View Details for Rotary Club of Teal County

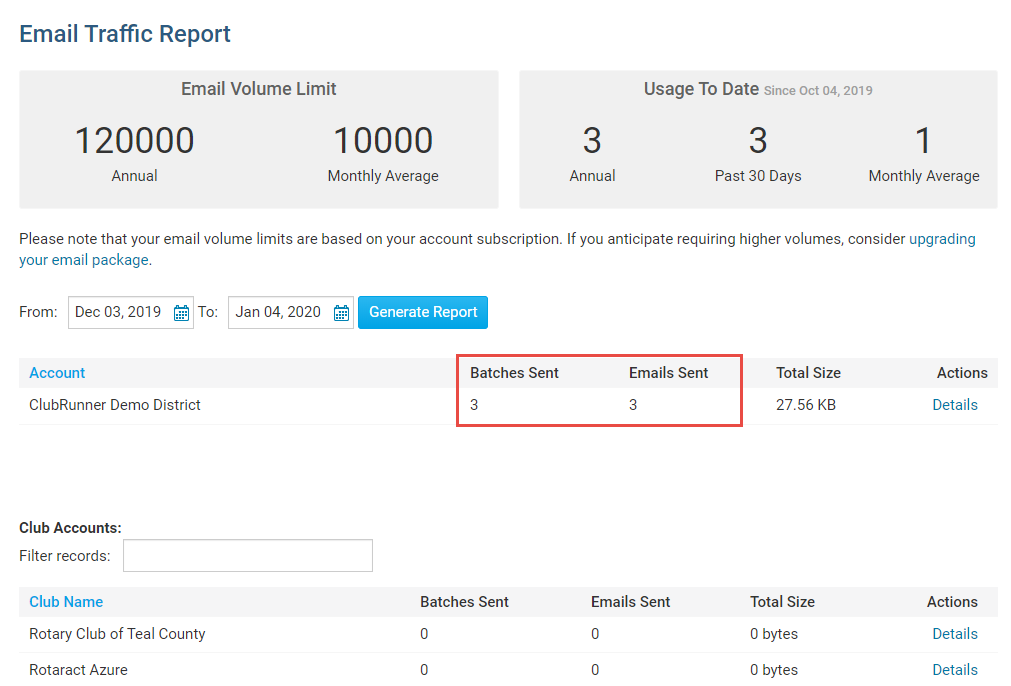click(954, 634)
